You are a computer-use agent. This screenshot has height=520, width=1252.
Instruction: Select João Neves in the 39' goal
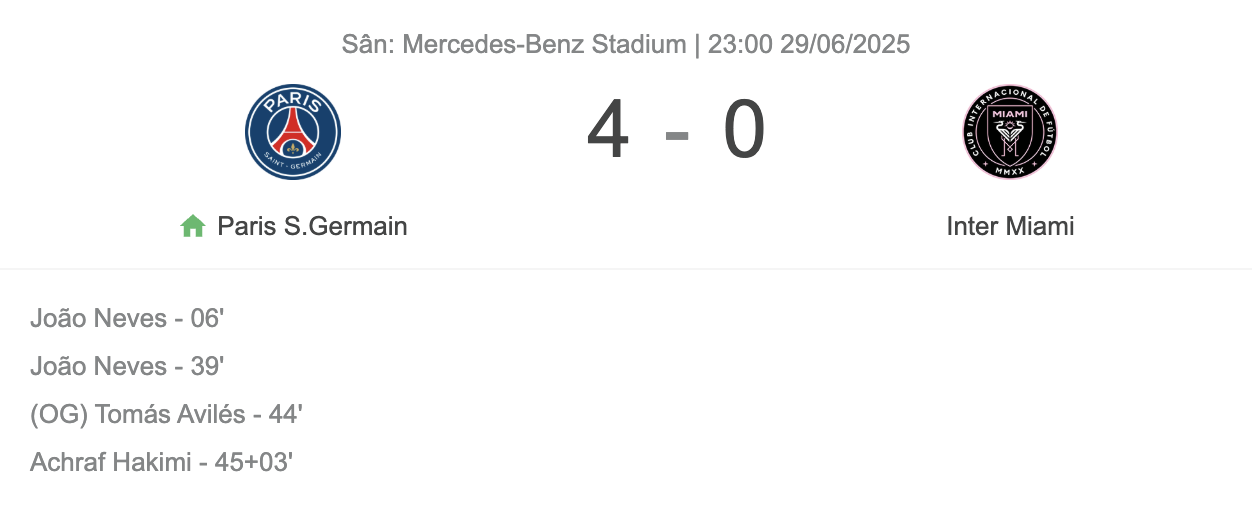99,367
